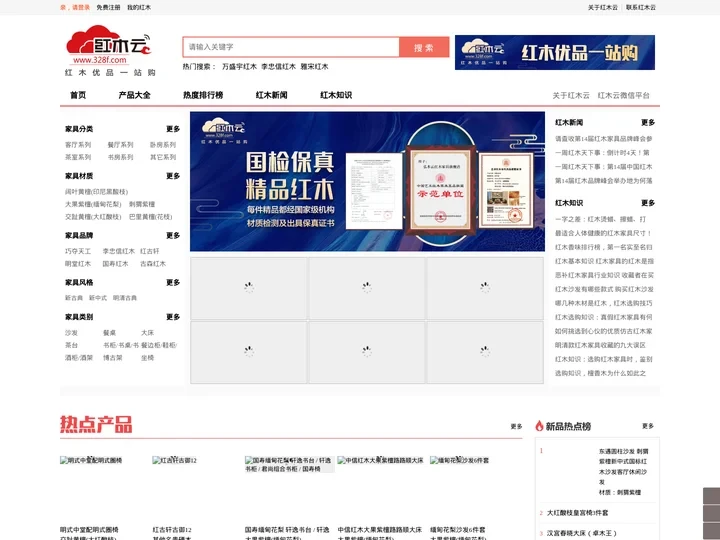Open article 红木香味排行榜

click(x=603, y=247)
